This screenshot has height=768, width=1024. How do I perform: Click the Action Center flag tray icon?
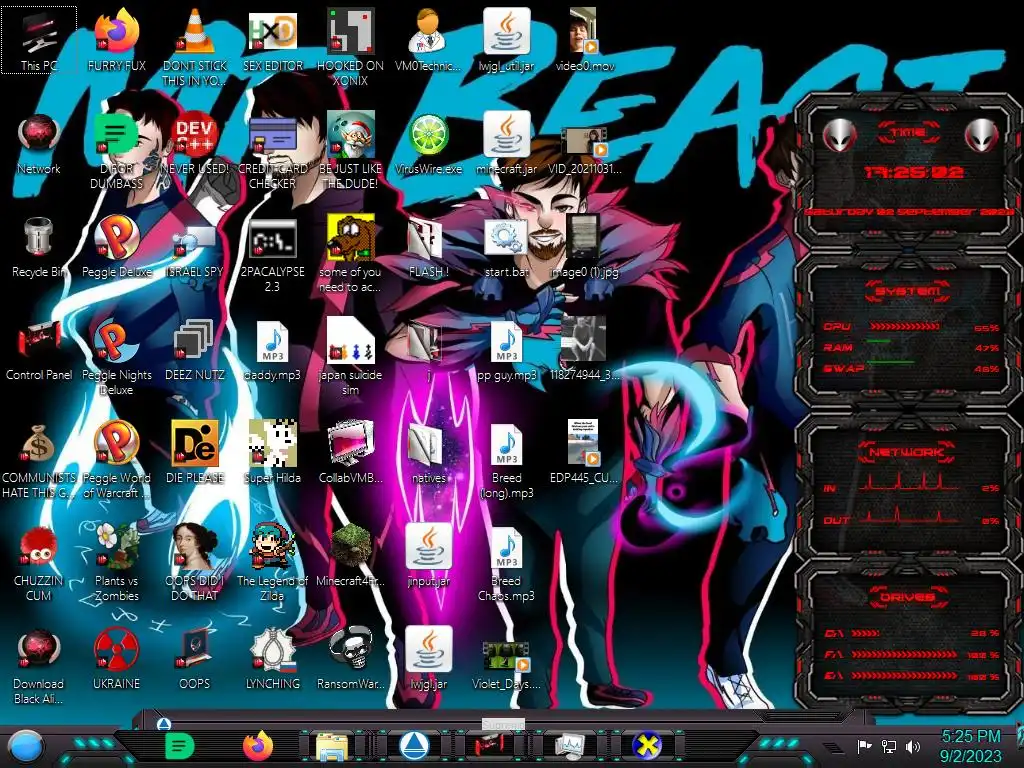coord(865,746)
